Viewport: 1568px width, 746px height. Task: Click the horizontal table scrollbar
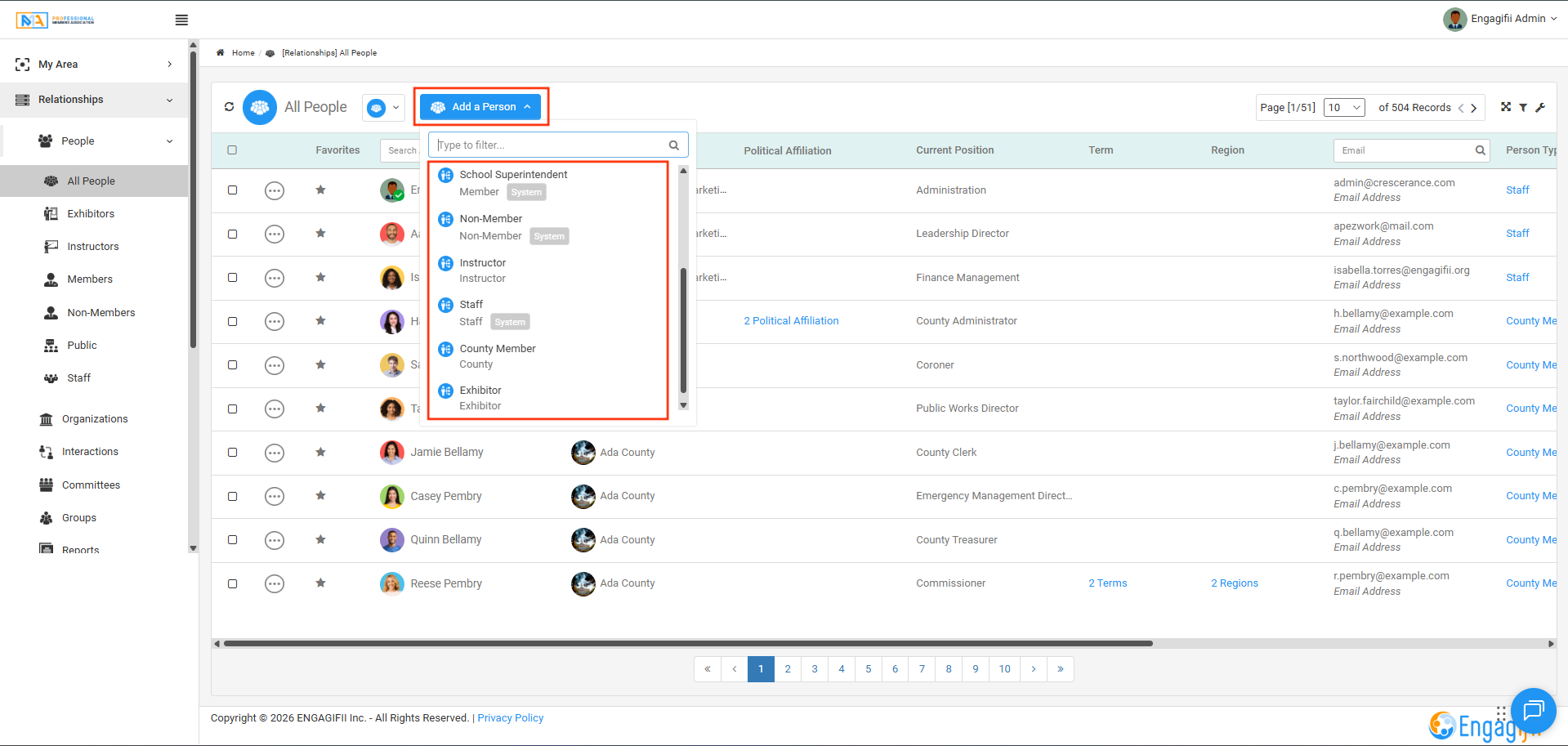tap(686, 644)
